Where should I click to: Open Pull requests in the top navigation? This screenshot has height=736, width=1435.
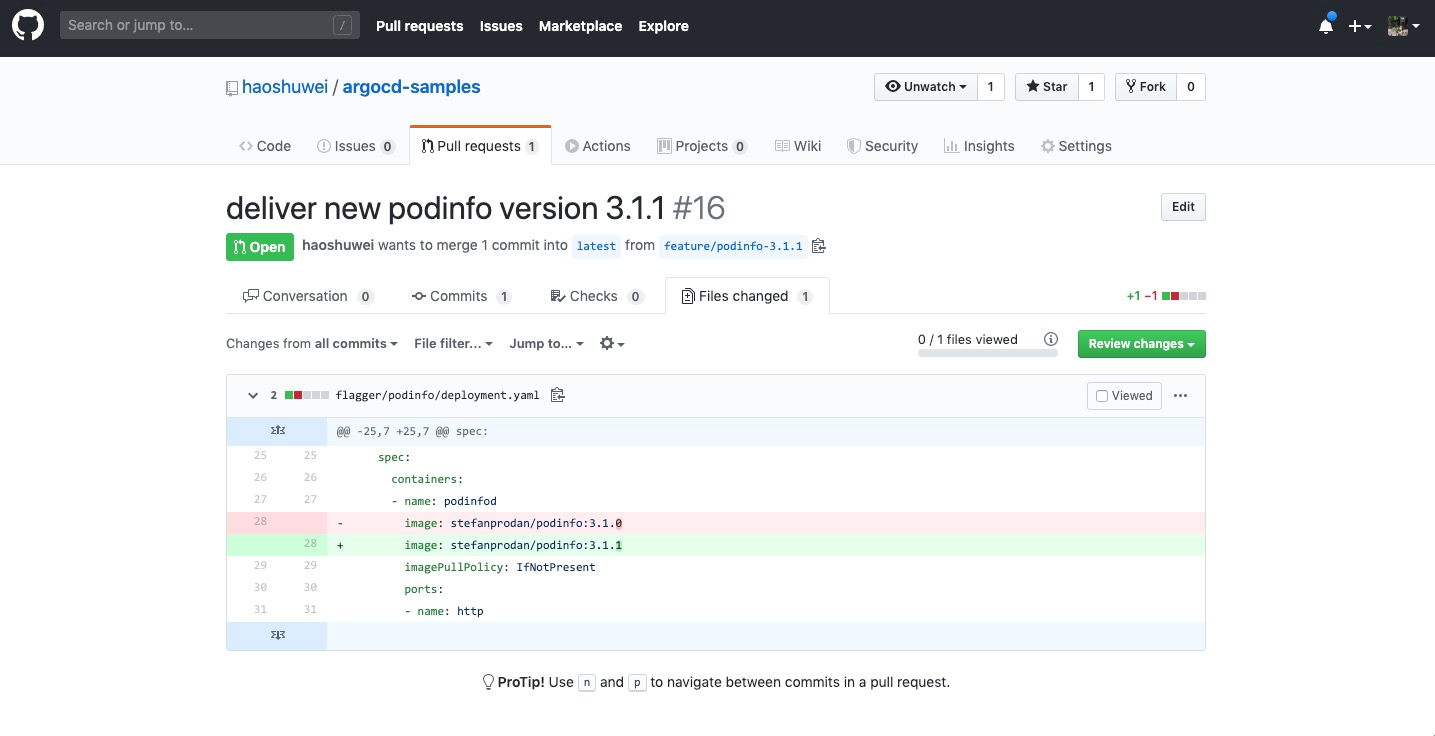coord(419,26)
